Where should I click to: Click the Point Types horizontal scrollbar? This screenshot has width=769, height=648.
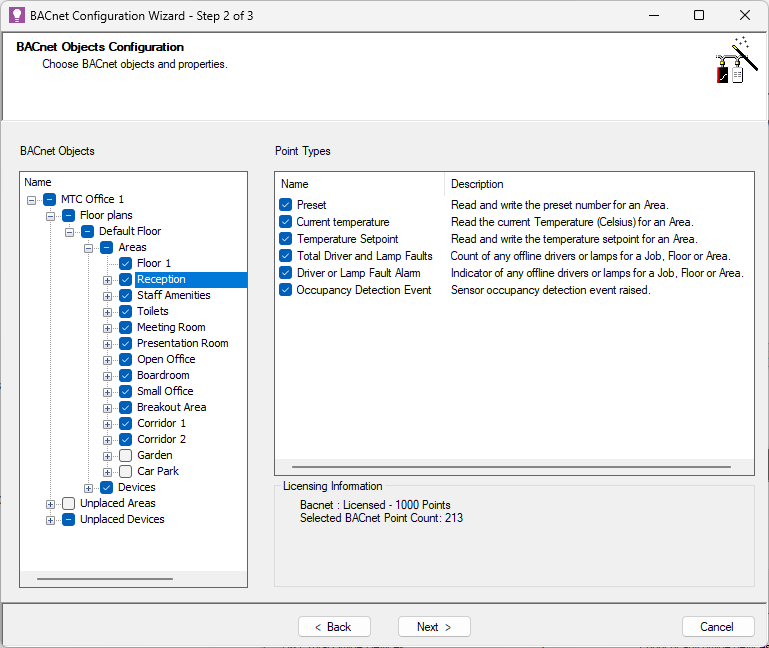[511, 467]
